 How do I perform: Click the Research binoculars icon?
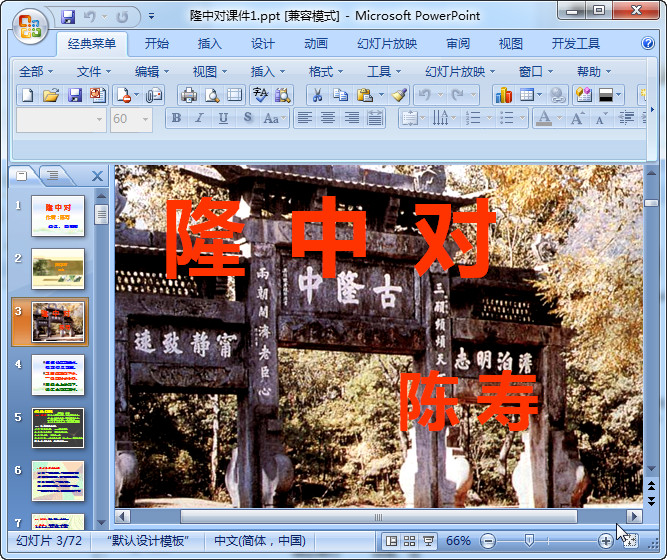click(x=283, y=95)
